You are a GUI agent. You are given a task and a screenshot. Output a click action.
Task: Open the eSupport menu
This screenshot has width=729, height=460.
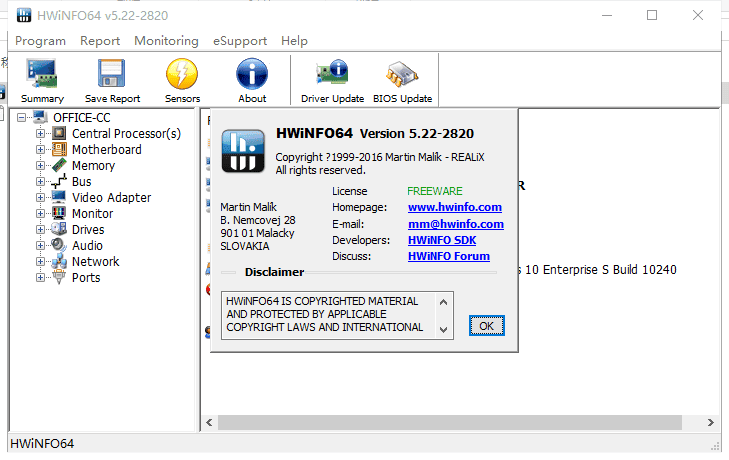click(x=240, y=41)
